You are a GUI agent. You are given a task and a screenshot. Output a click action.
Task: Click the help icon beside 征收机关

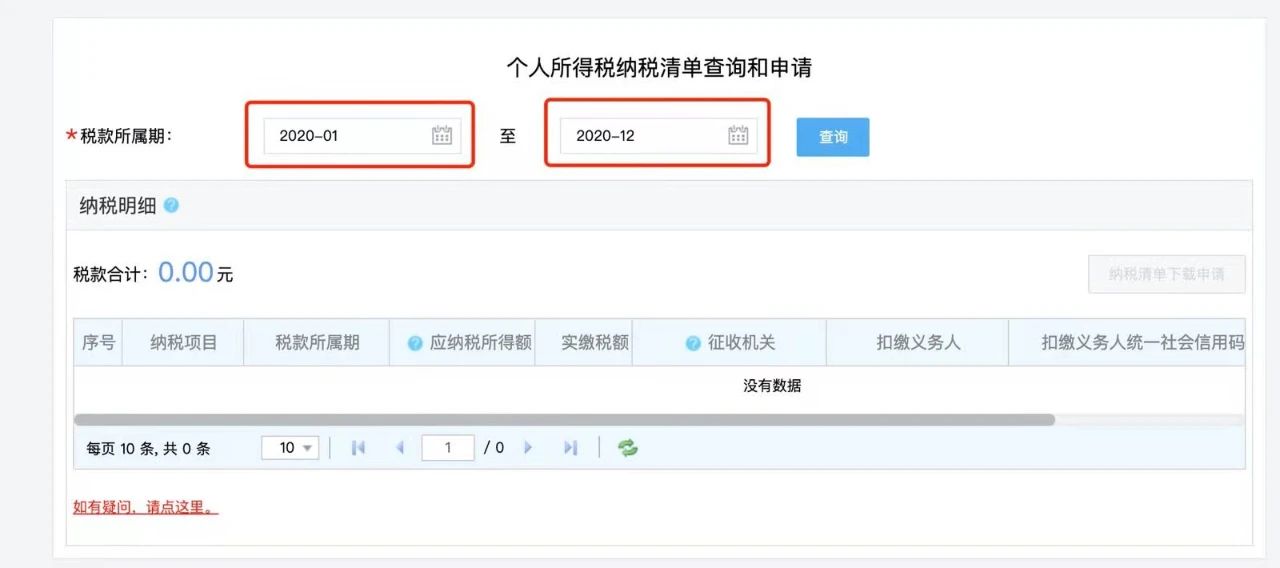point(693,343)
